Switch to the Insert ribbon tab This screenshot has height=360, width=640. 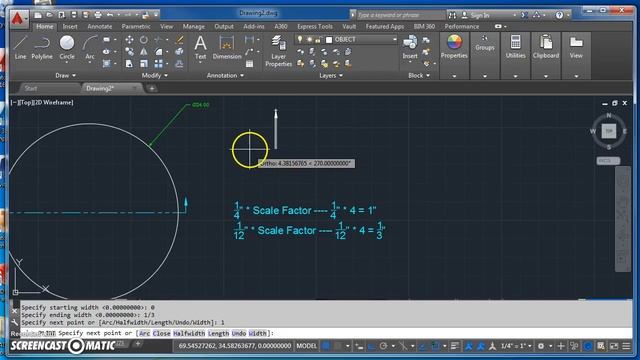tap(70, 27)
